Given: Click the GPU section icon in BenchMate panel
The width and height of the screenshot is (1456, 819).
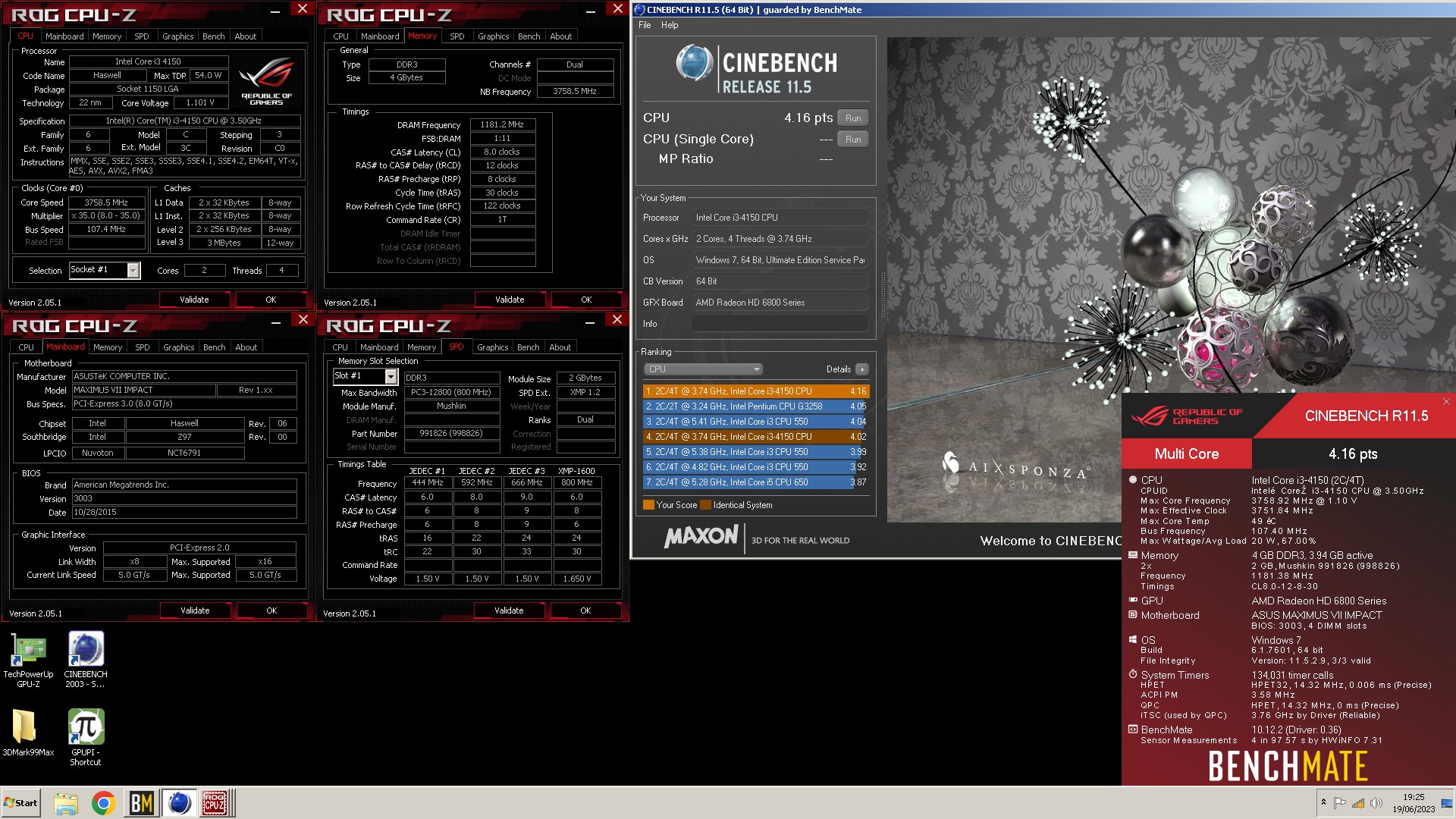Looking at the screenshot, I should pos(1133,600).
